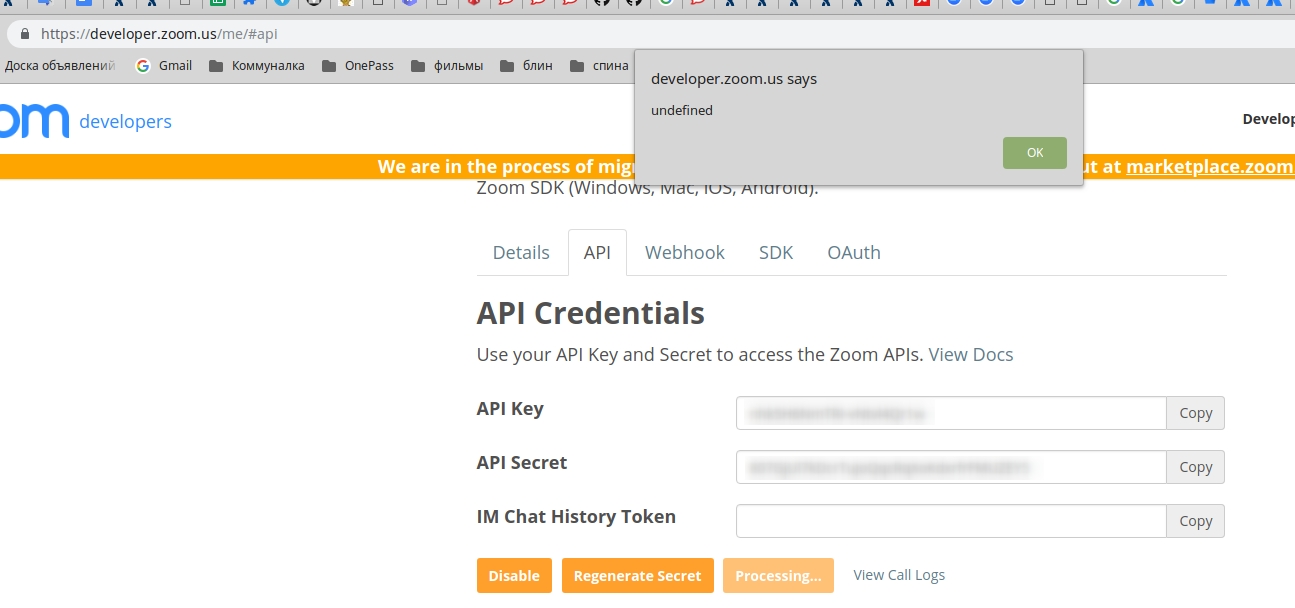Open the SDK tab

(776, 253)
